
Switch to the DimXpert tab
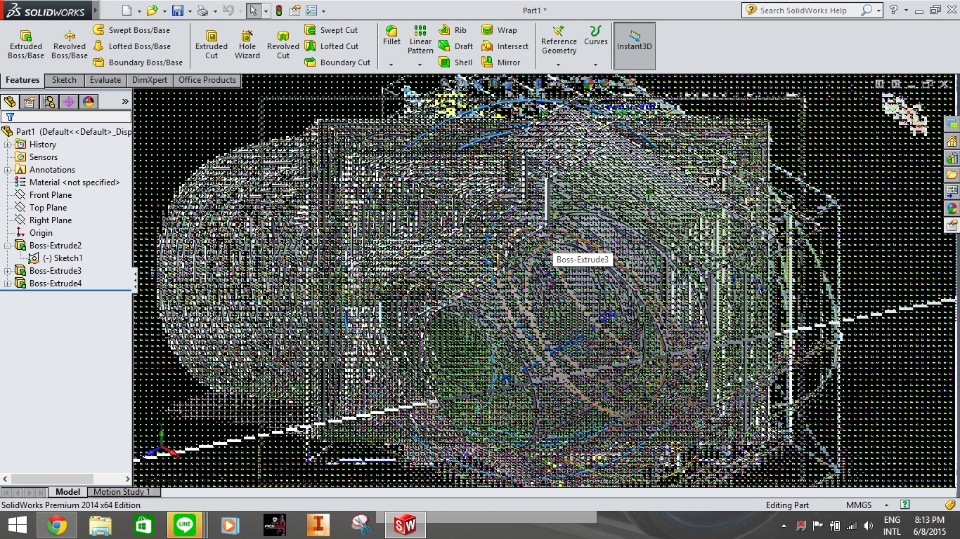click(x=149, y=80)
